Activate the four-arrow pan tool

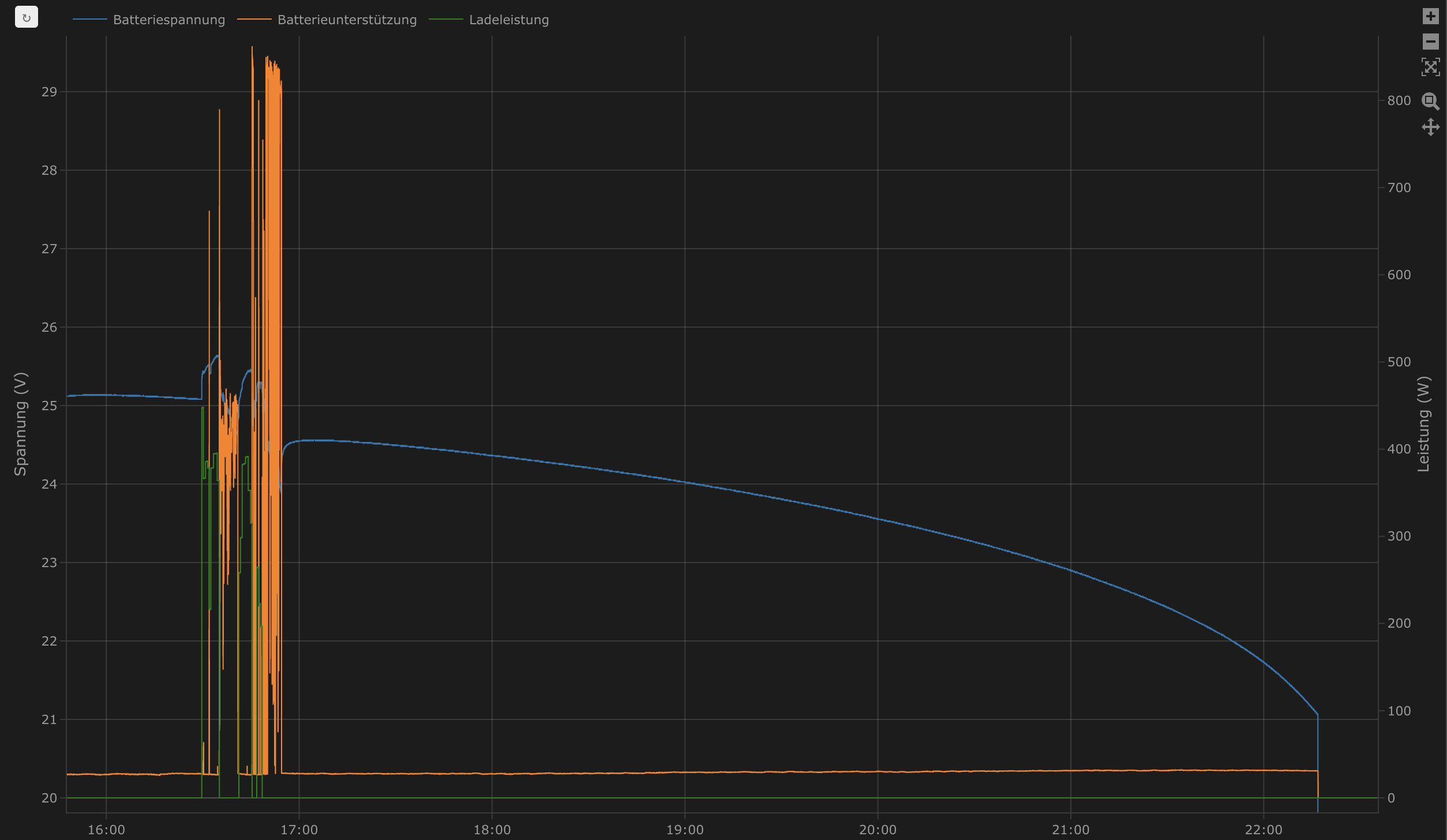point(1430,127)
